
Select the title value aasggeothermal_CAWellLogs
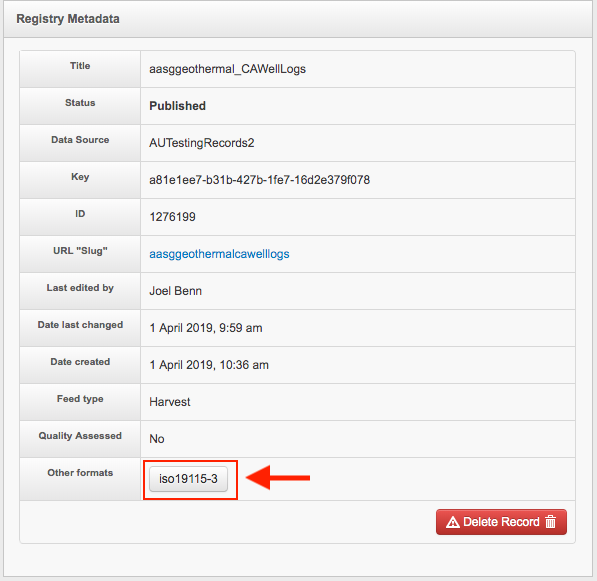point(227,69)
